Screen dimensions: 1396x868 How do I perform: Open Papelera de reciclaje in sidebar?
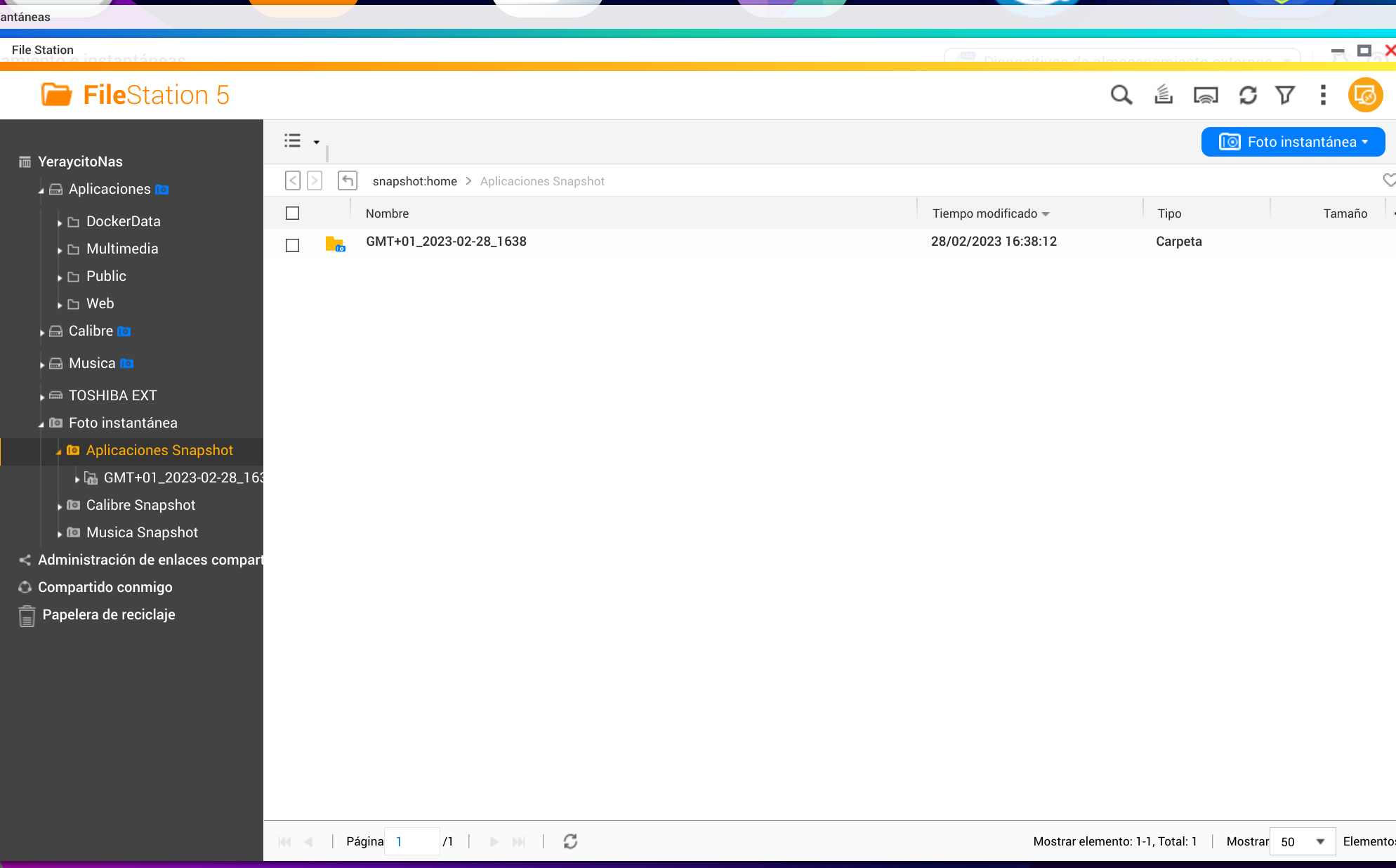[x=108, y=614]
